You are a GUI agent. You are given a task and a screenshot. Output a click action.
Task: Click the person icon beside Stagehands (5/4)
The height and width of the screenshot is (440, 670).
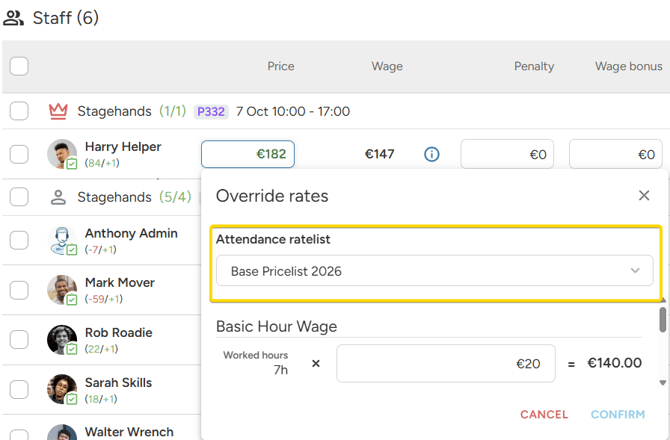(58, 197)
